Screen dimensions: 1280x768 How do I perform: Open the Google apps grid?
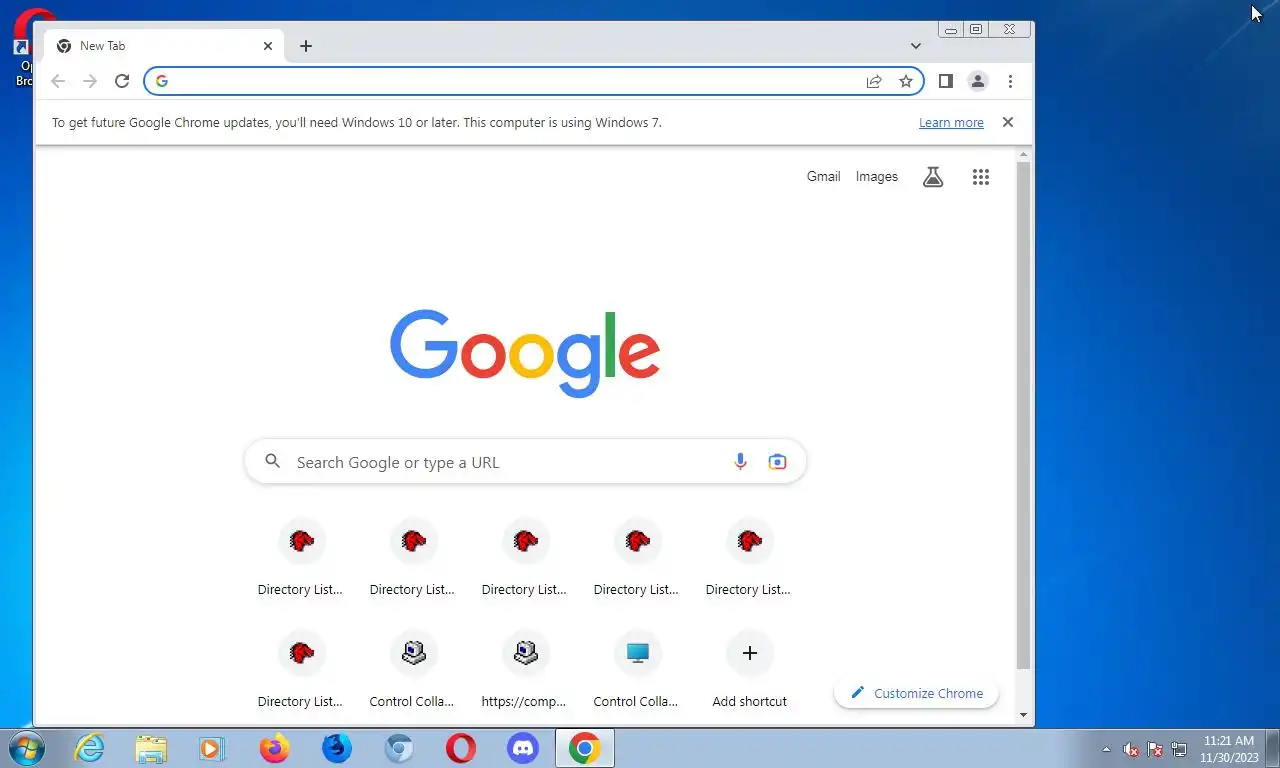[x=981, y=177]
